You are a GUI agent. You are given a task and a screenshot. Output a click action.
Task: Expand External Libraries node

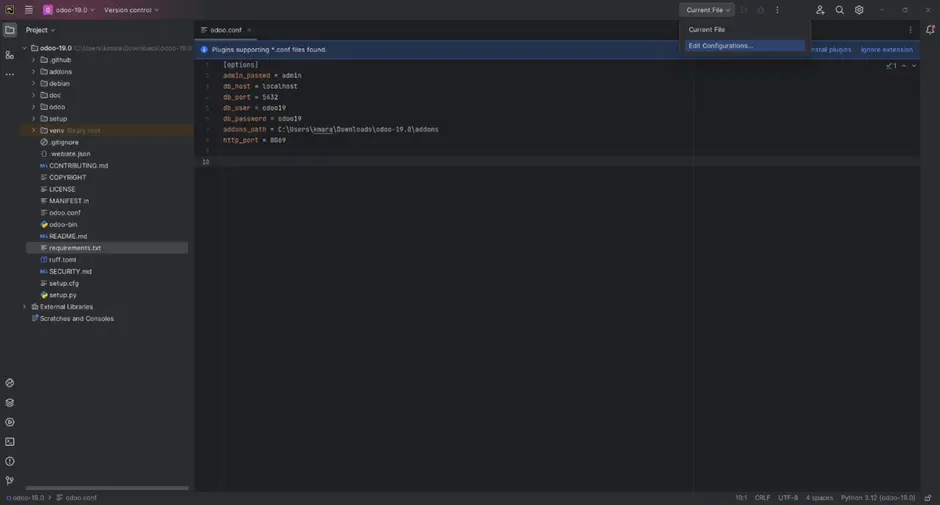coord(25,306)
